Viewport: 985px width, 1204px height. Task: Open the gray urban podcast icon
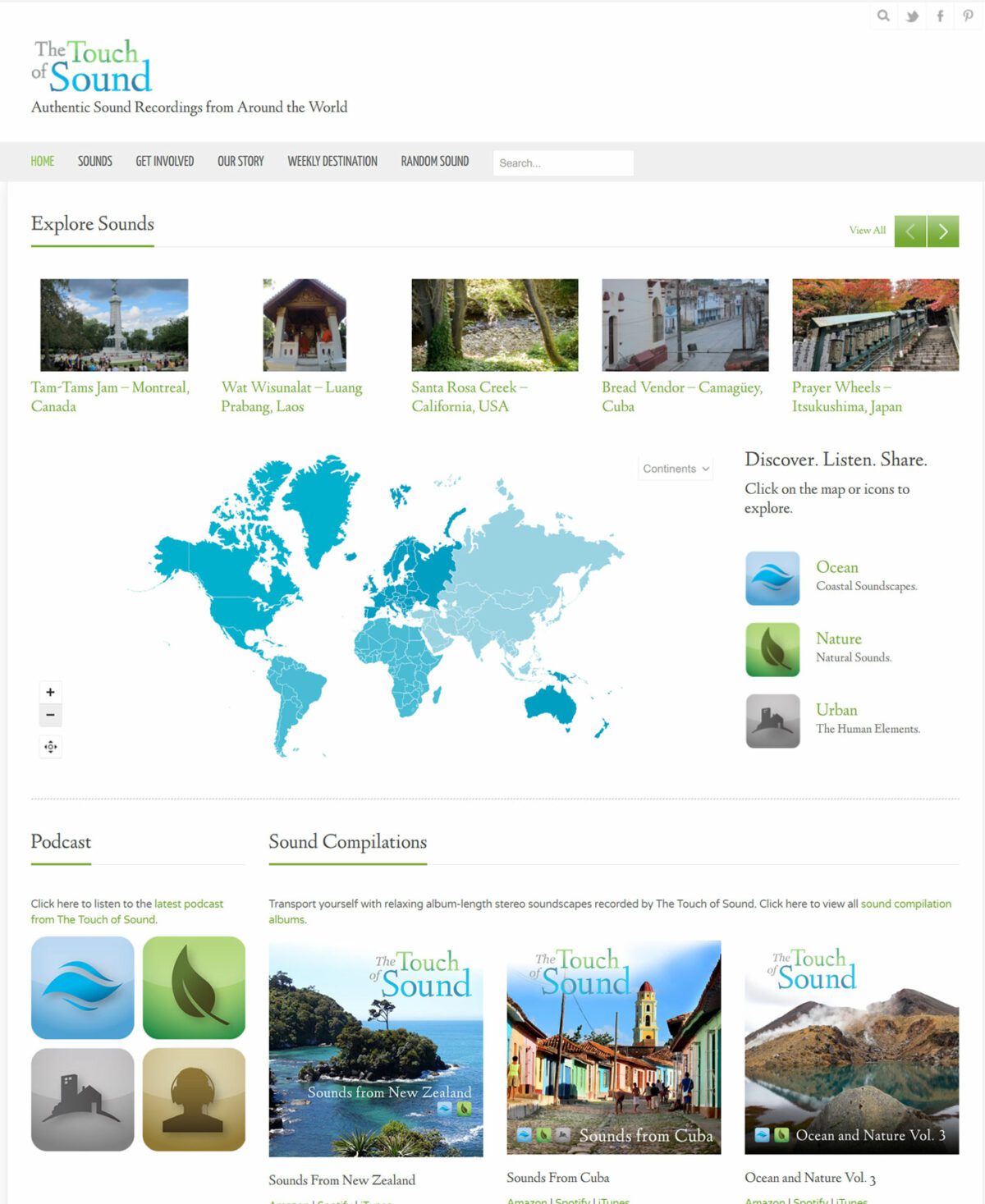(x=82, y=1100)
